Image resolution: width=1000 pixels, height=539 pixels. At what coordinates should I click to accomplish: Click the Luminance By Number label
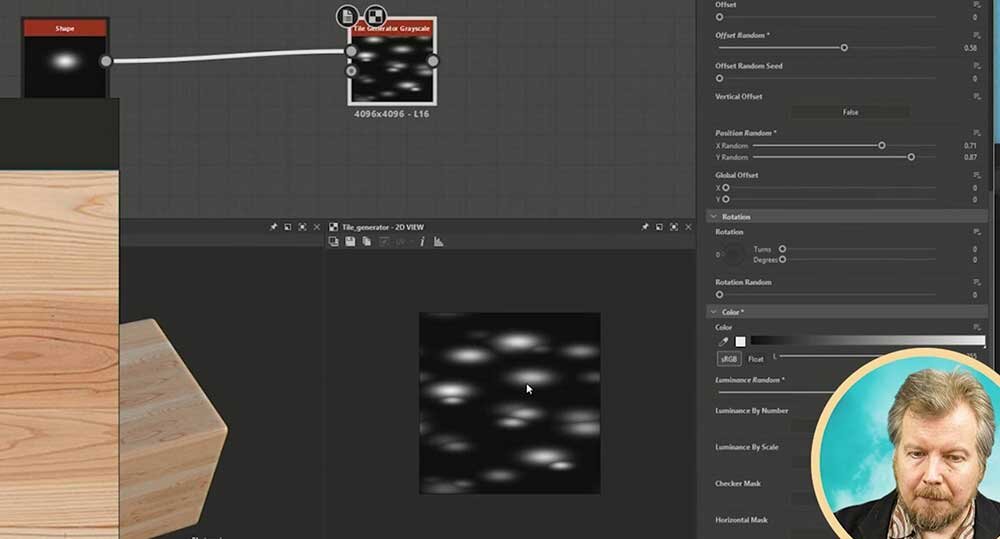click(x=751, y=411)
